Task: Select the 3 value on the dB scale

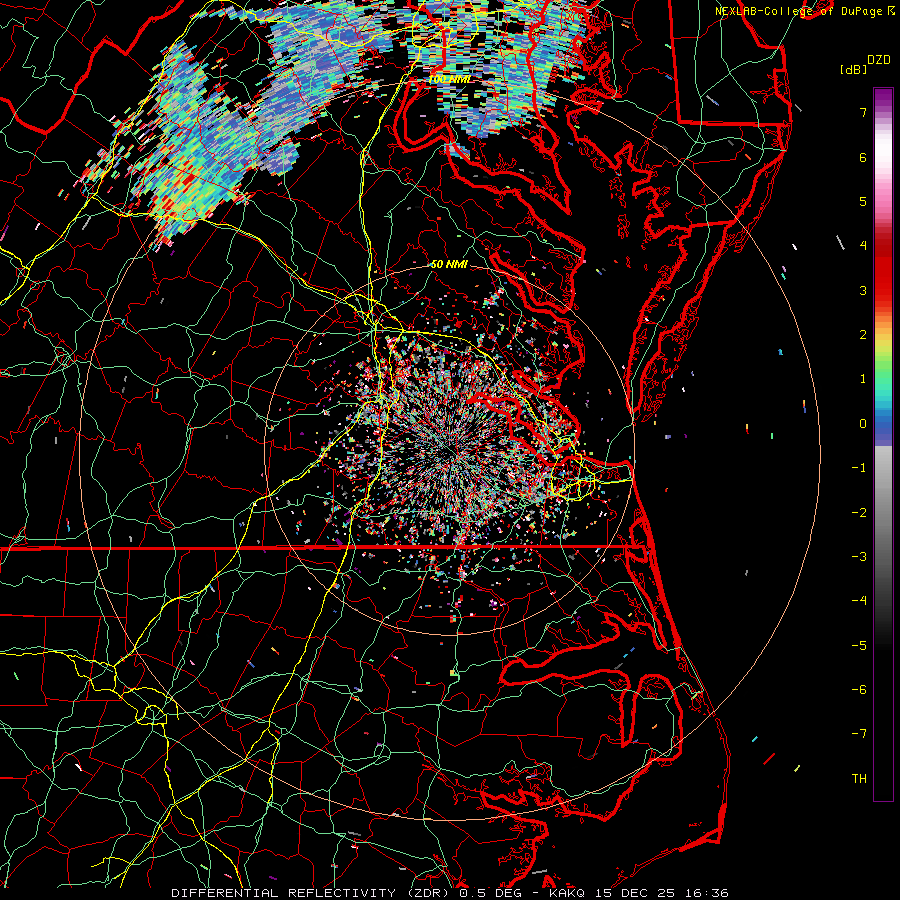Action: pos(863,290)
